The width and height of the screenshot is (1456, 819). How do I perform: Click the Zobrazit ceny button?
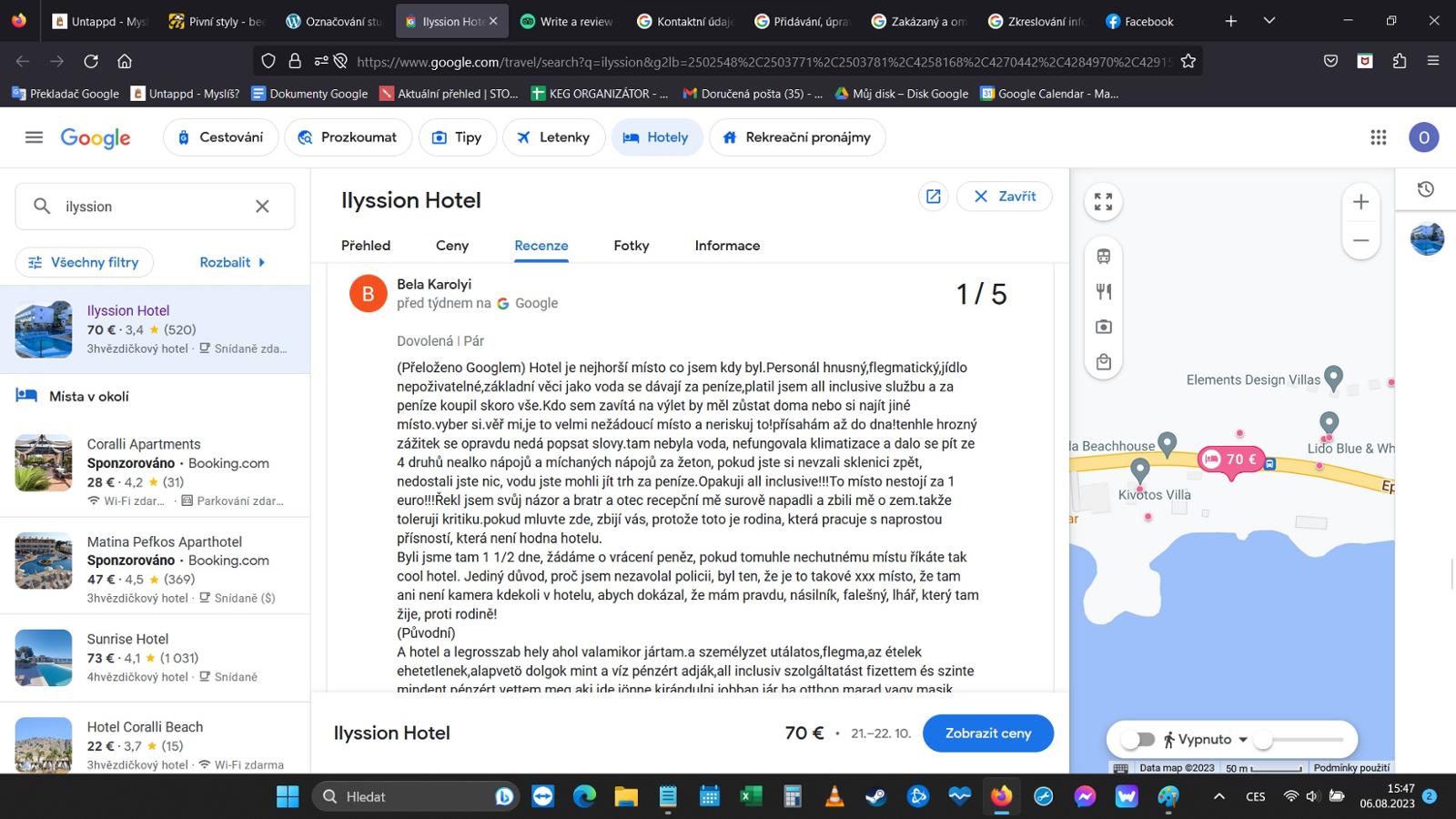[x=988, y=733]
